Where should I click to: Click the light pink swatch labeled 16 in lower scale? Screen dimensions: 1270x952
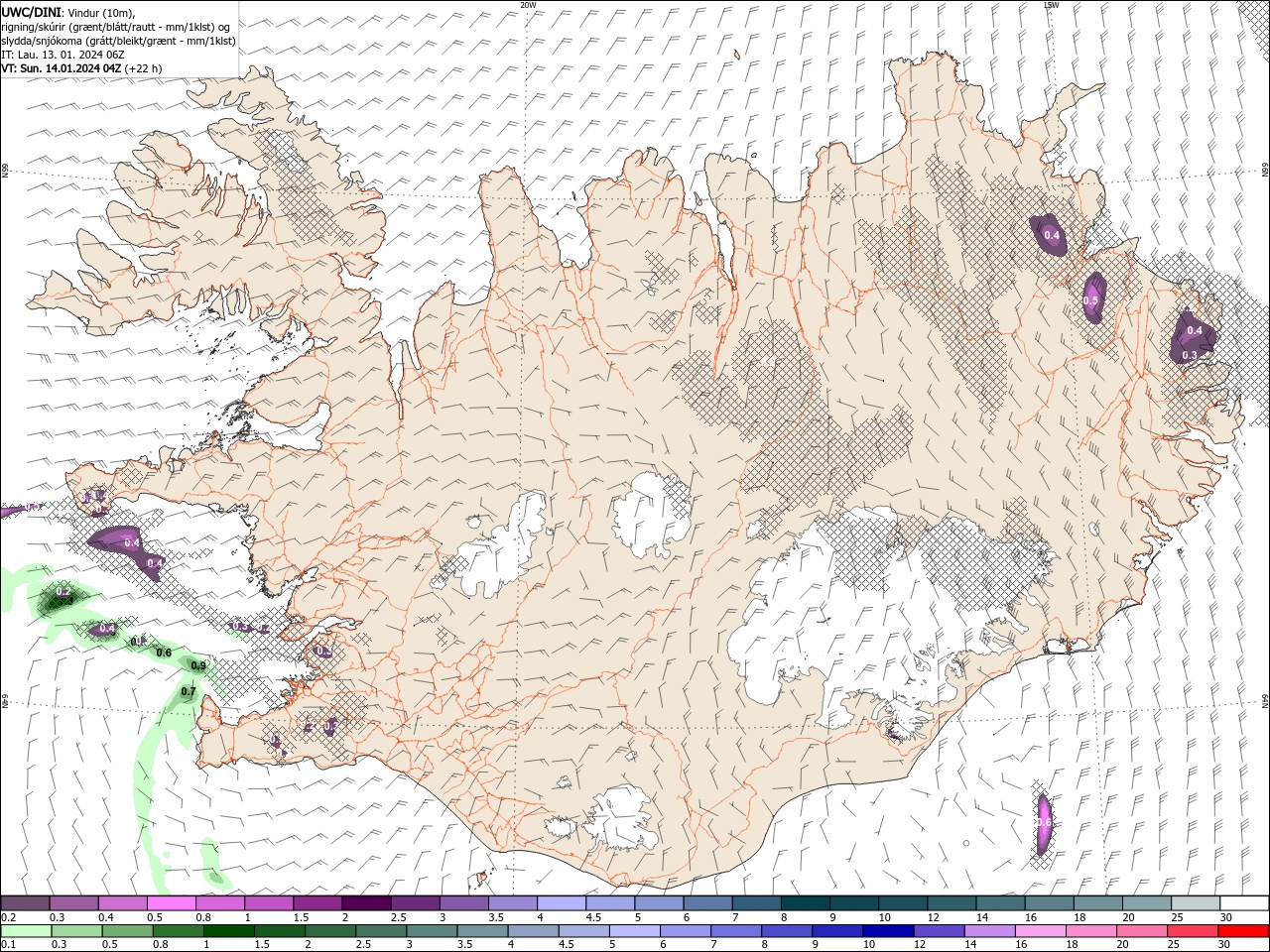pyautogui.click(x=1041, y=931)
